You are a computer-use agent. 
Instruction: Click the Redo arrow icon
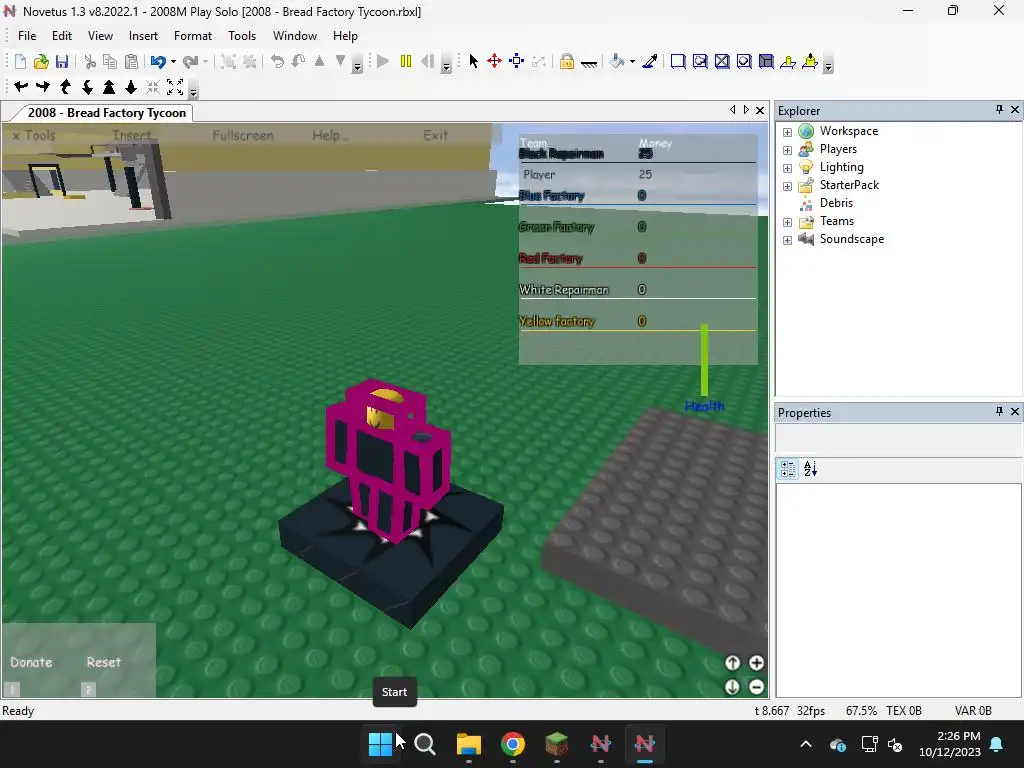(190, 61)
